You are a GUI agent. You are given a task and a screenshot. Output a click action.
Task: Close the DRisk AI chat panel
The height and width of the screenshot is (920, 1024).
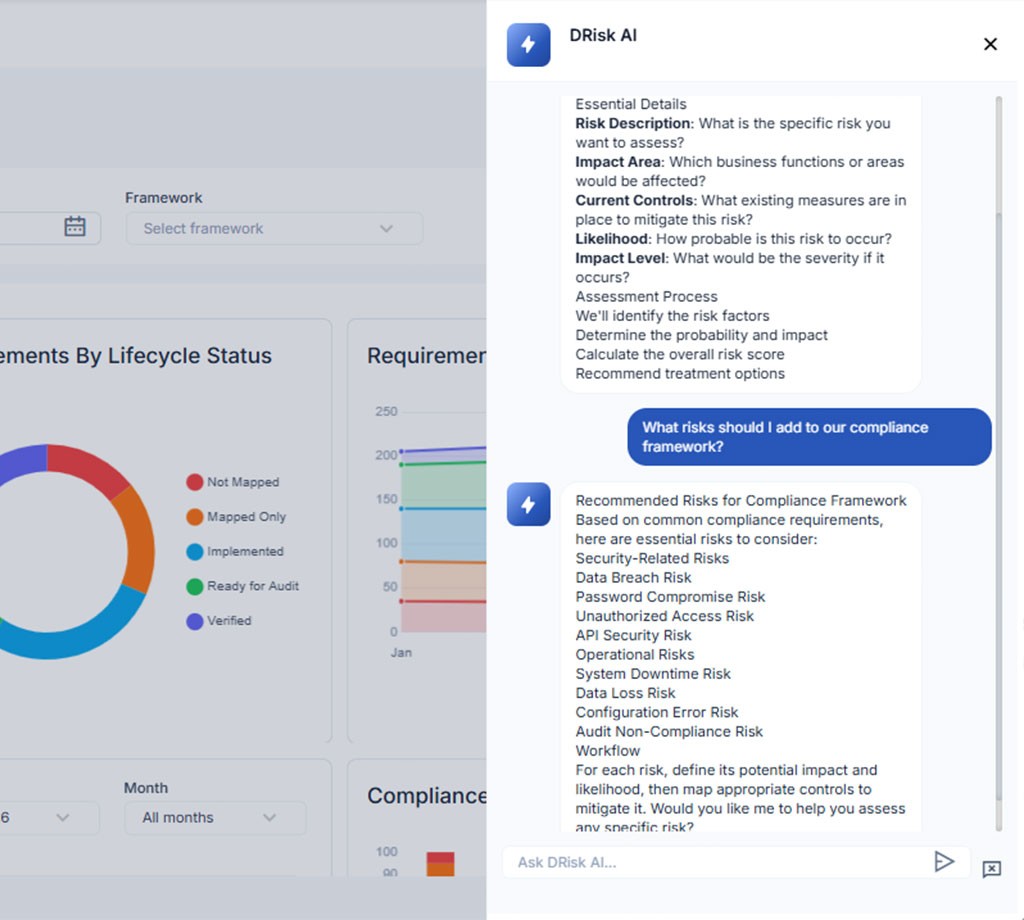(x=990, y=44)
